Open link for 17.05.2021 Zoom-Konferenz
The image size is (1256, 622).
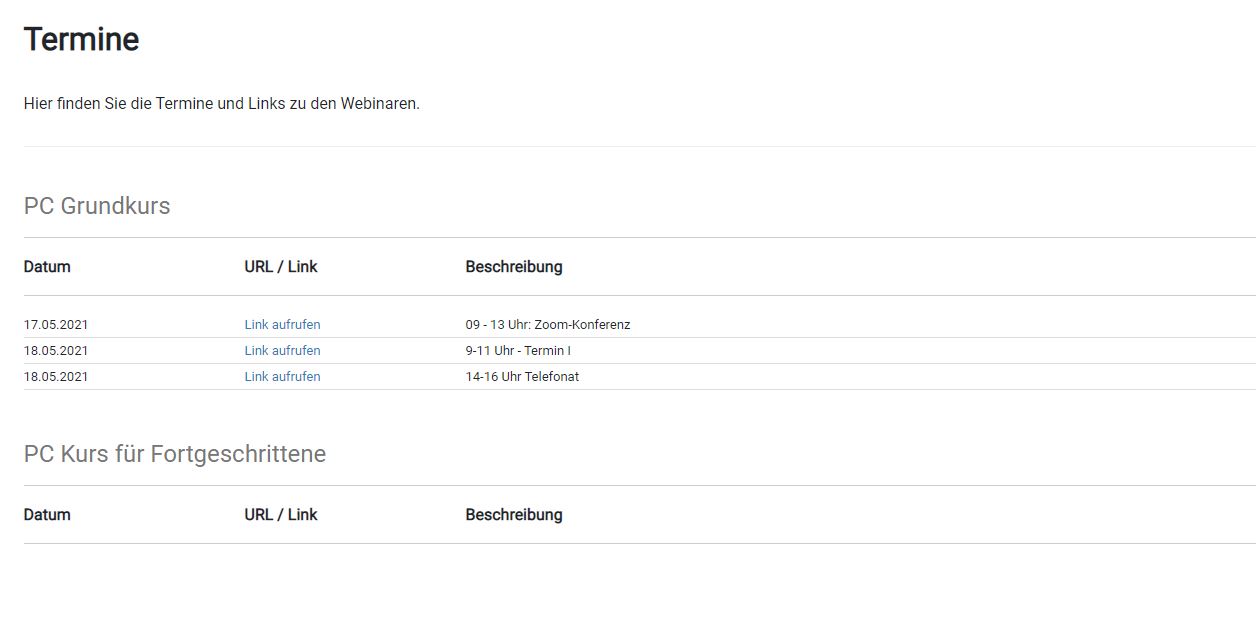(x=282, y=325)
